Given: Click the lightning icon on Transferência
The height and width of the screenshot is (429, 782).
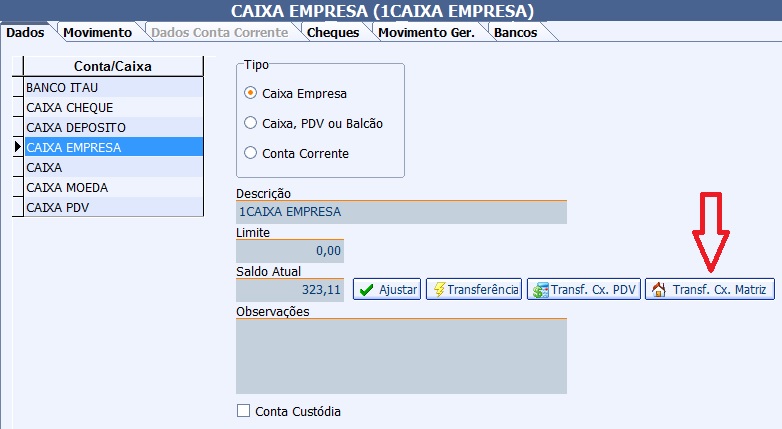Looking at the screenshot, I should 437,290.
